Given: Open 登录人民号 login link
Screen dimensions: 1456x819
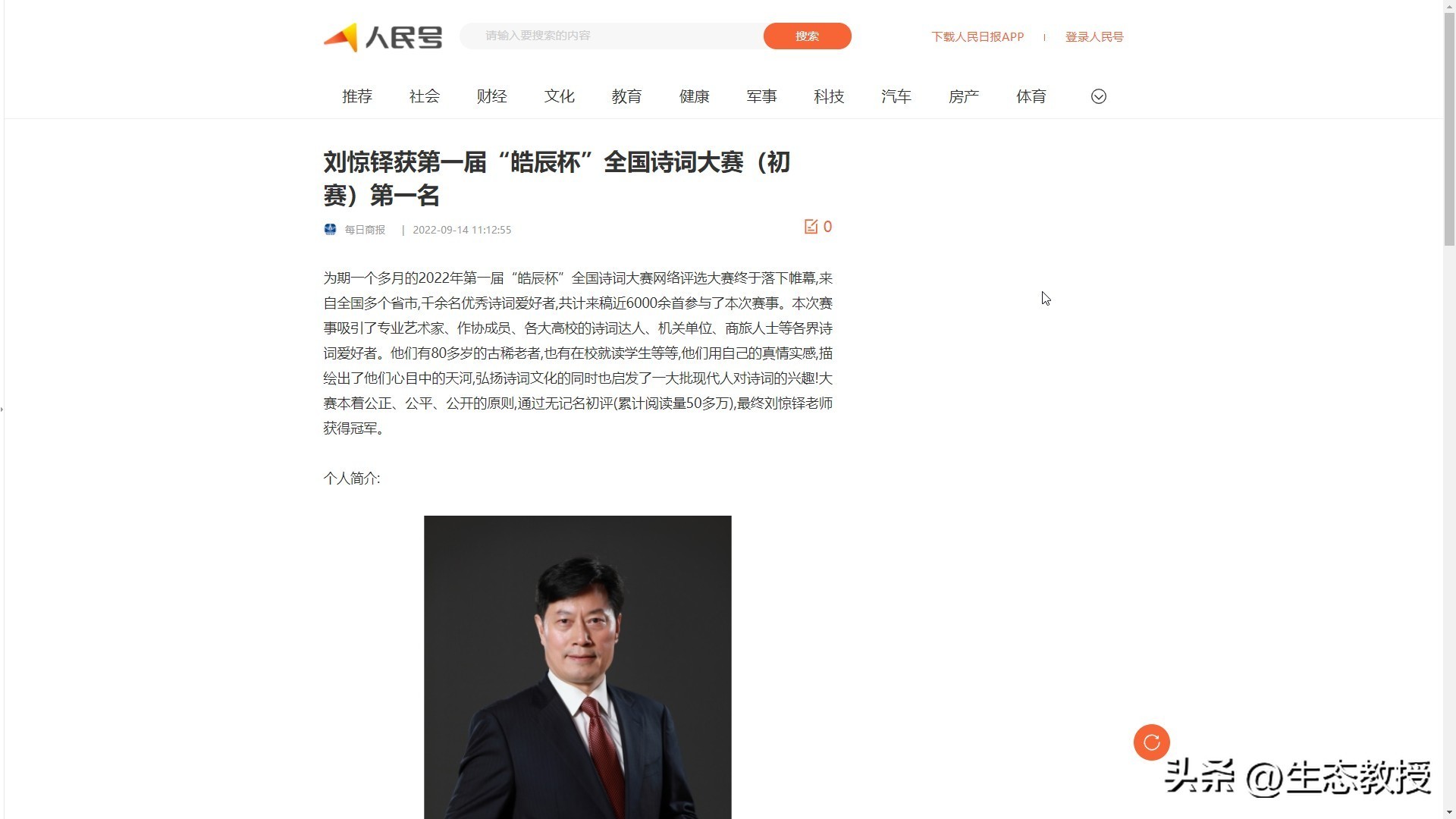Looking at the screenshot, I should point(1094,36).
